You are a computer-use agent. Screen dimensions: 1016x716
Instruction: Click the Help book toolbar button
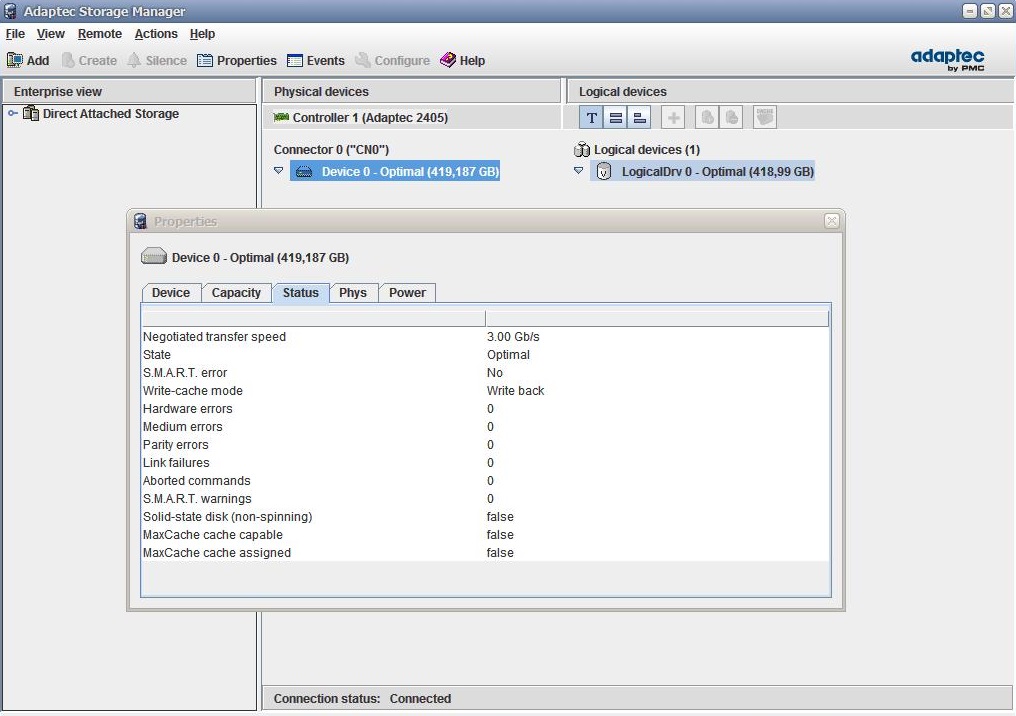point(462,60)
